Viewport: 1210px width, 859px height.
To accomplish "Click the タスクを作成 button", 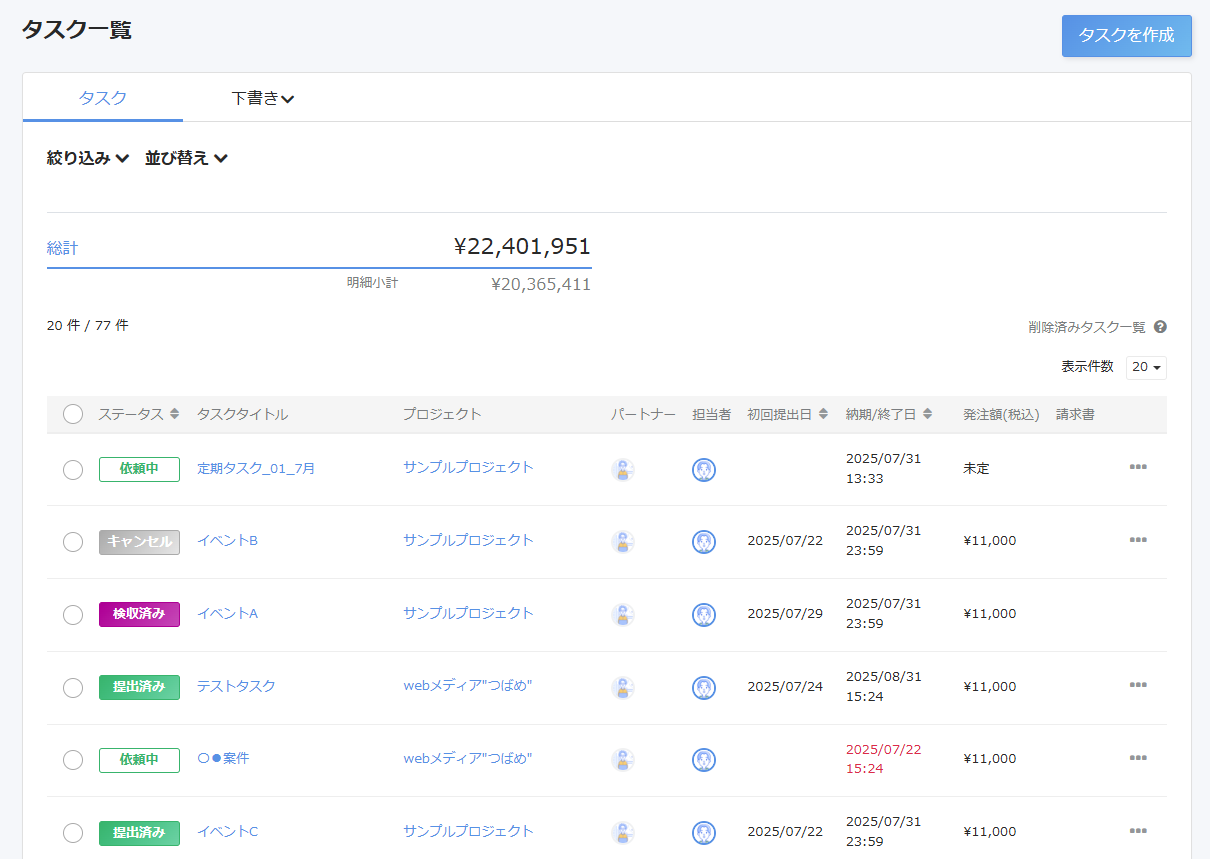I will pos(1127,36).
